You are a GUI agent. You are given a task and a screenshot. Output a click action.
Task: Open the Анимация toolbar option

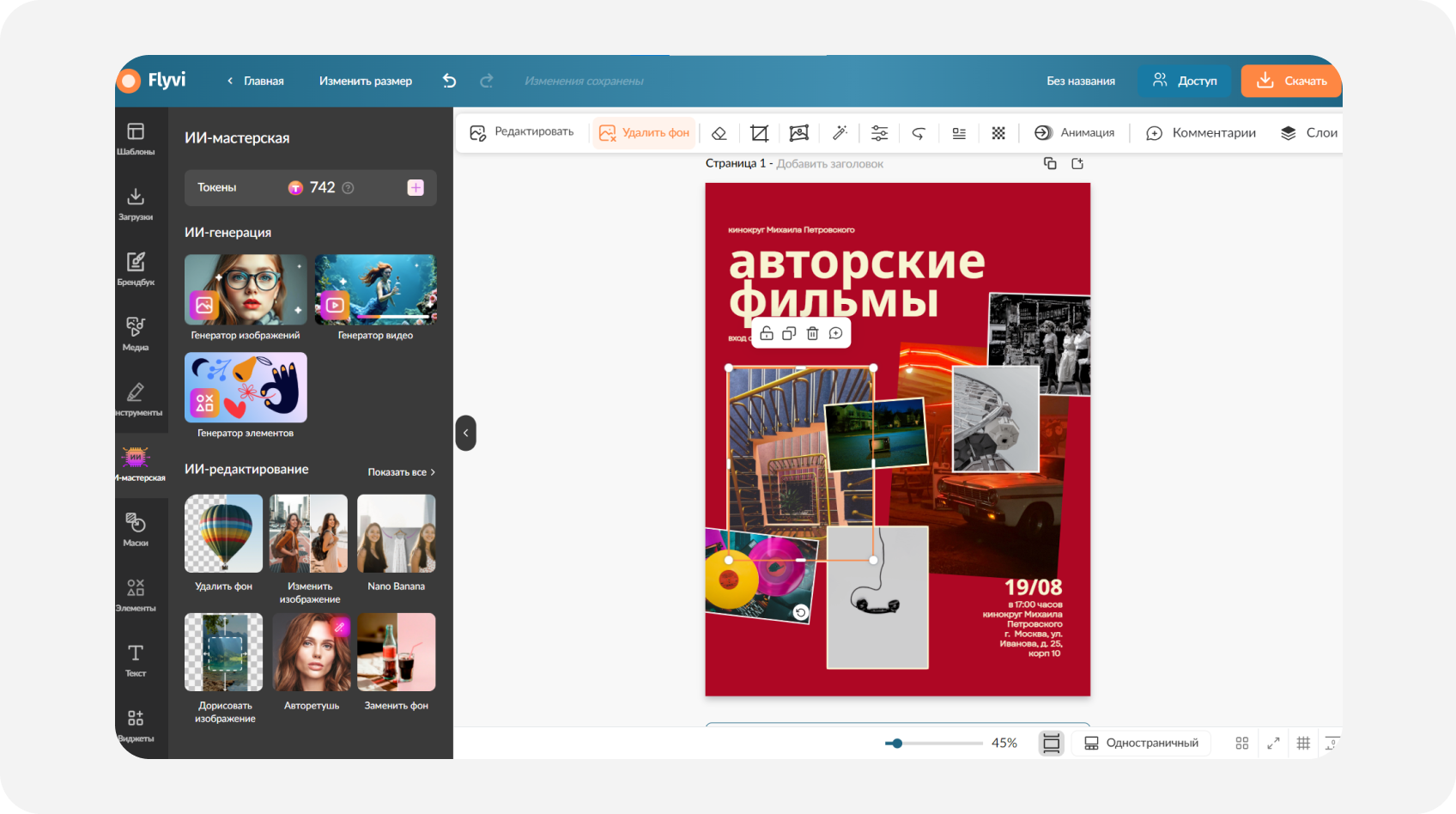(x=1074, y=132)
